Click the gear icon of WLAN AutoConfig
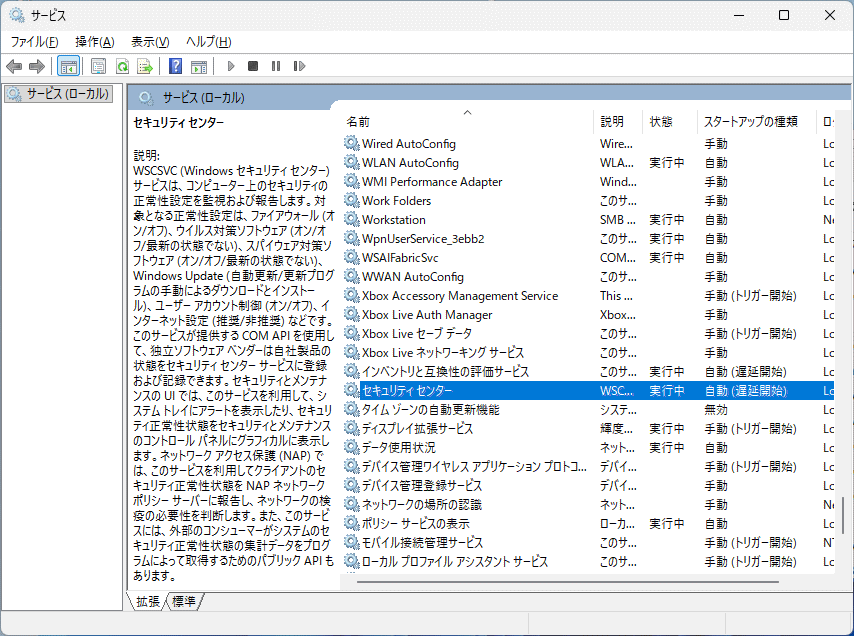Viewport: 854px width, 636px height. coord(352,162)
